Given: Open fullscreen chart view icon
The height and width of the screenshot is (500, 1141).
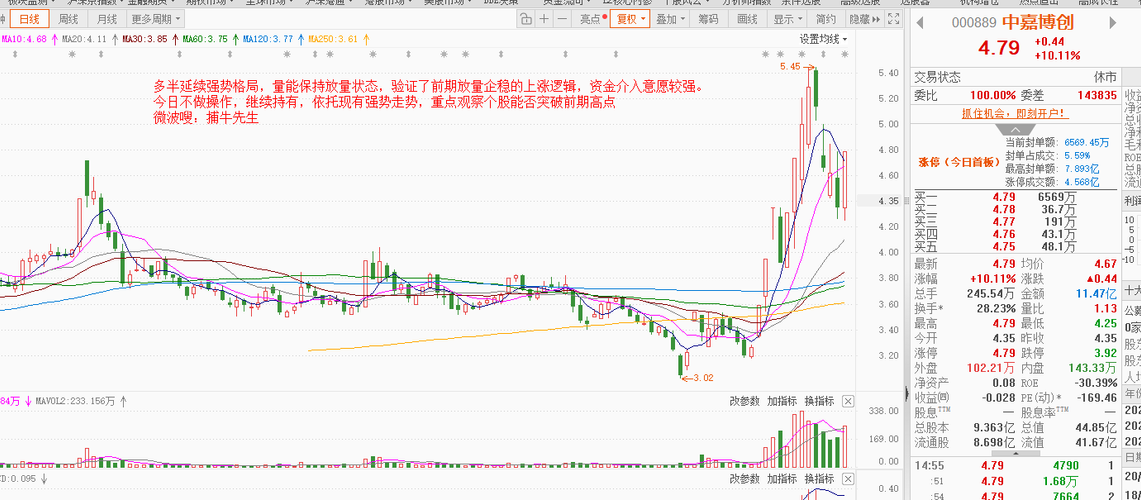Looking at the screenshot, I should pyautogui.click(x=894, y=20).
